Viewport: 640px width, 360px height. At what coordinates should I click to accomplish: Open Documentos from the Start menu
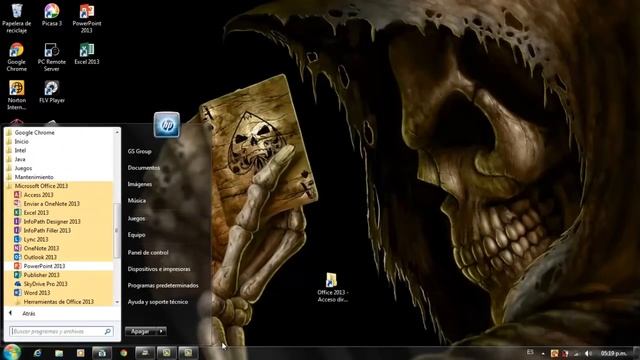144,168
